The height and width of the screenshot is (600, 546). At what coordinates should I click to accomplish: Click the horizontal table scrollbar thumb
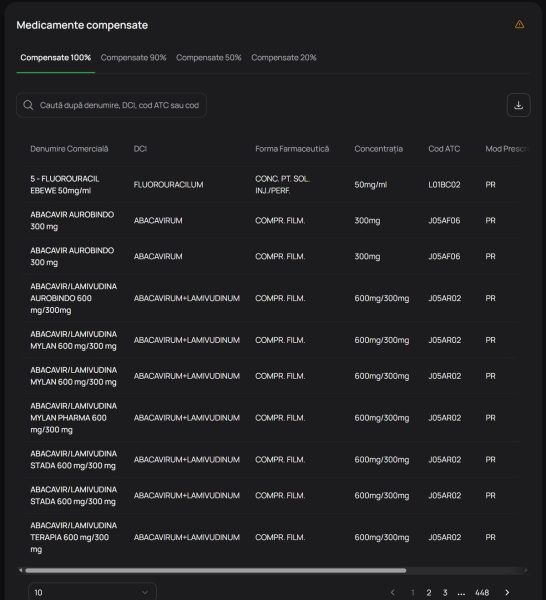(215, 570)
